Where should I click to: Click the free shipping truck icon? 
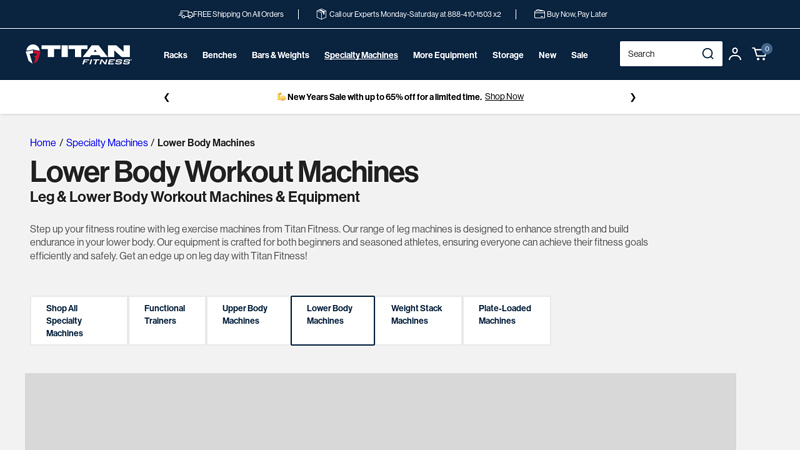186,14
